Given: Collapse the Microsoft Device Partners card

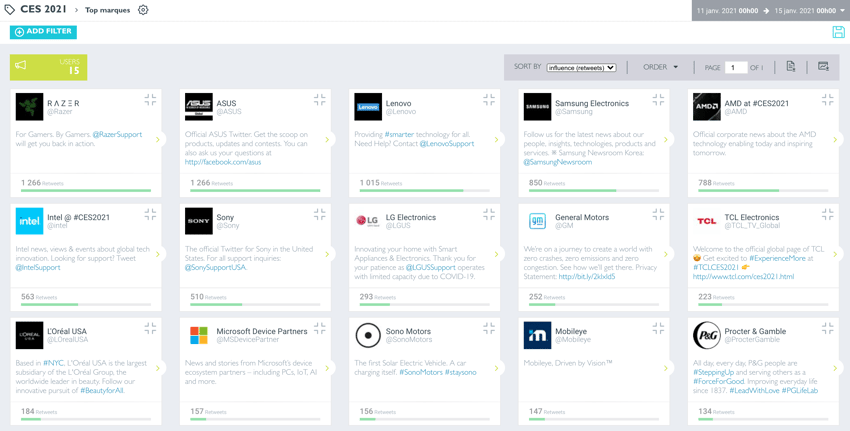Looking at the screenshot, I should coord(320,328).
